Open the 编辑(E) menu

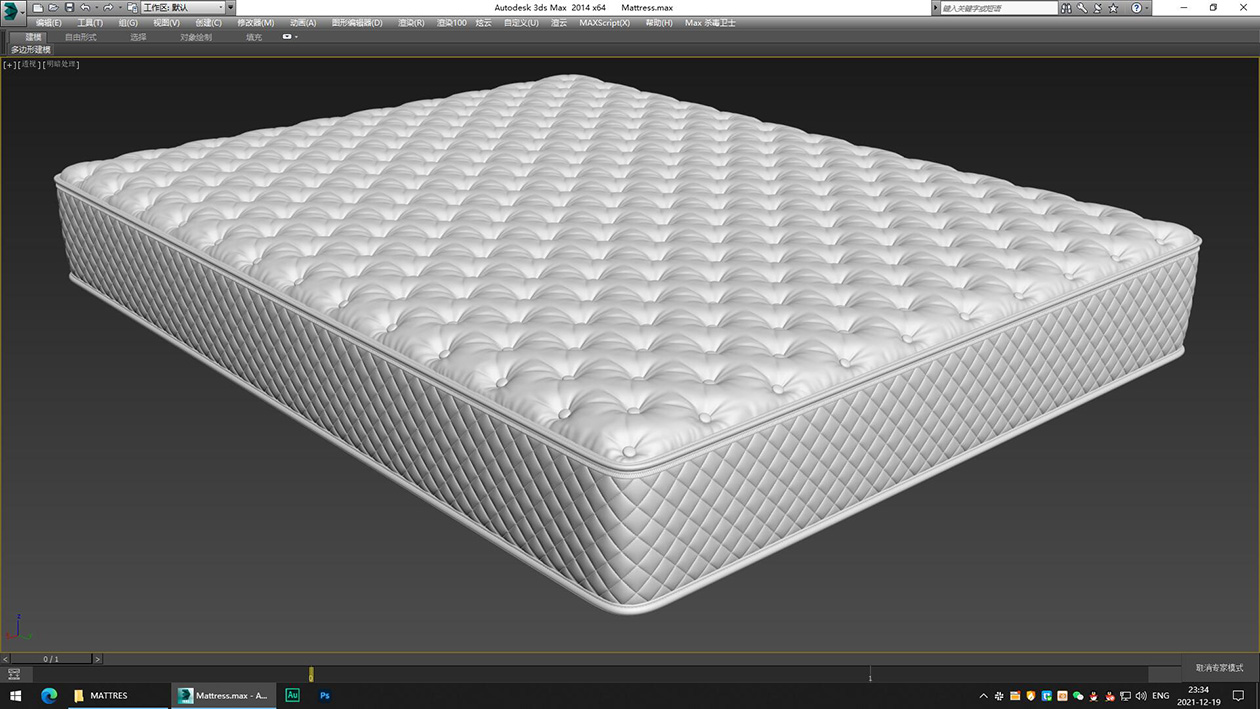pos(48,23)
